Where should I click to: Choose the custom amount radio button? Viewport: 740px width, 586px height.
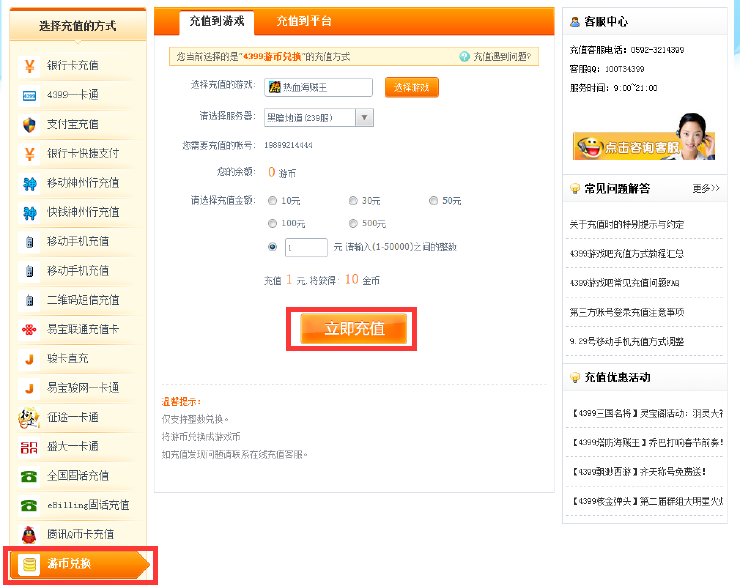tap(272, 247)
